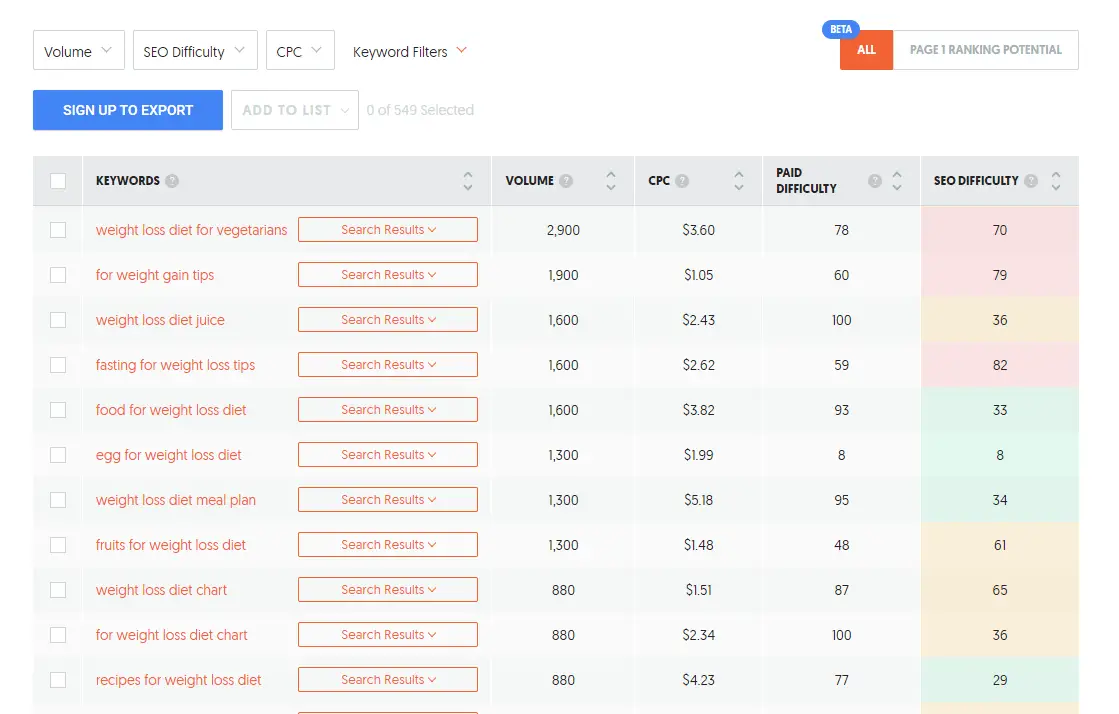Open help icon next to Keywords header
This screenshot has width=1119, height=714.
pos(172,181)
